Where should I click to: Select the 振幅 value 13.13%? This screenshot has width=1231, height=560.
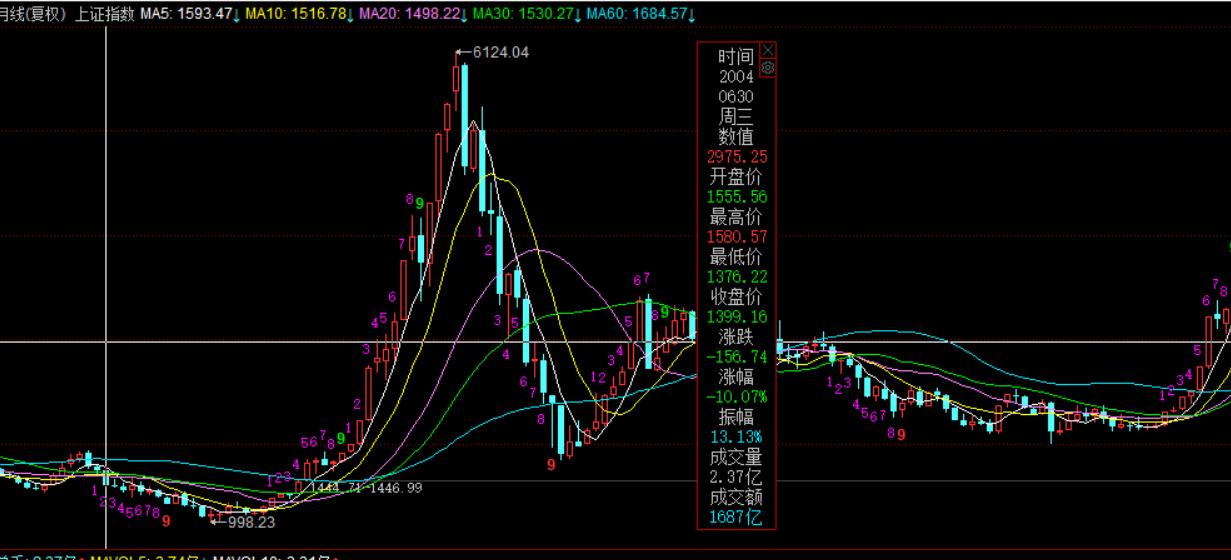coord(736,437)
